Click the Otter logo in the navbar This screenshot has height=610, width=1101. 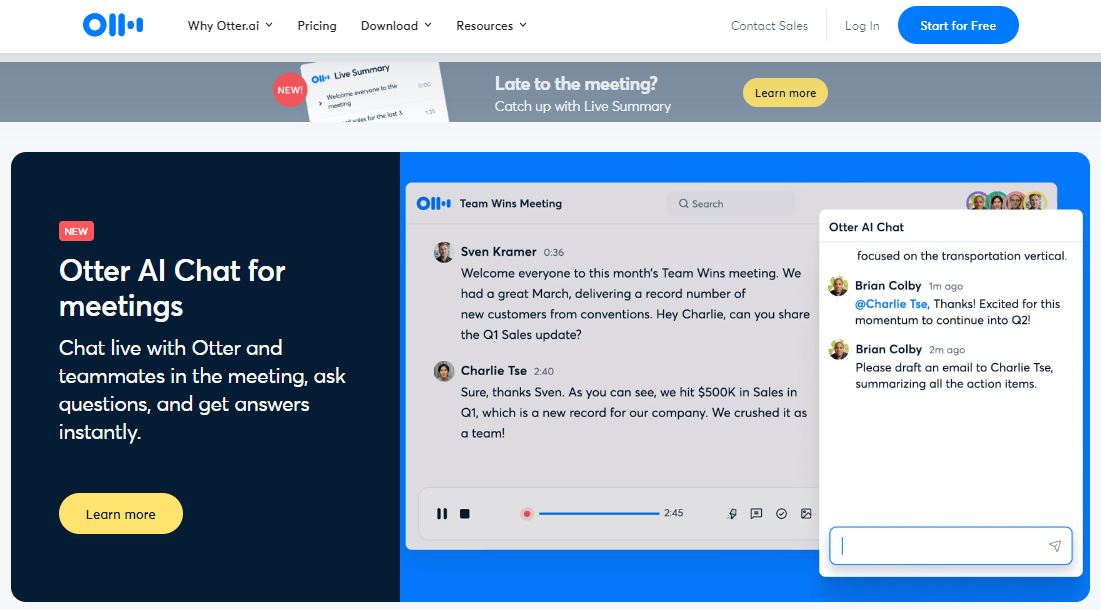(112, 25)
